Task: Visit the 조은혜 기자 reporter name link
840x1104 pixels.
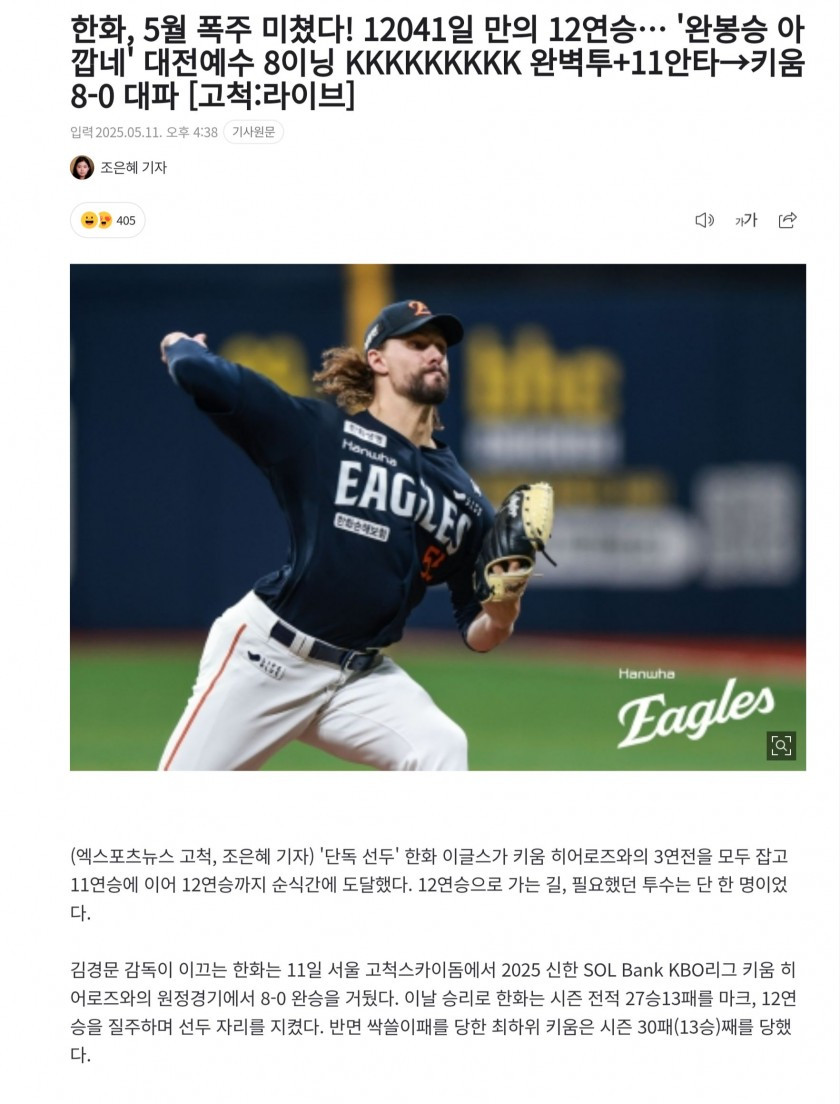Action: (x=134, y=168)
